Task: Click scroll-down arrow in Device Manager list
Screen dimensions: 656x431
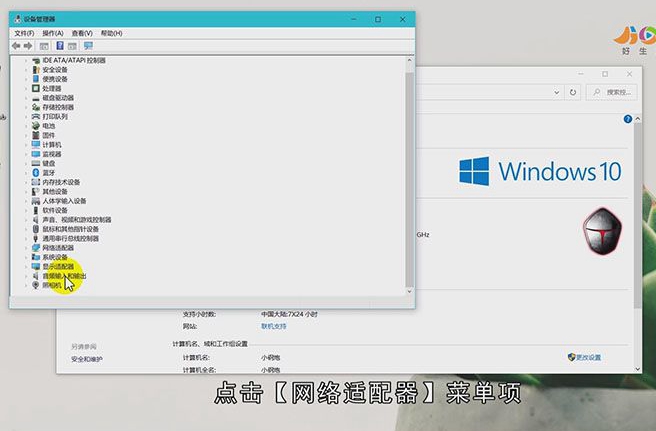Action: pos(410,291)
